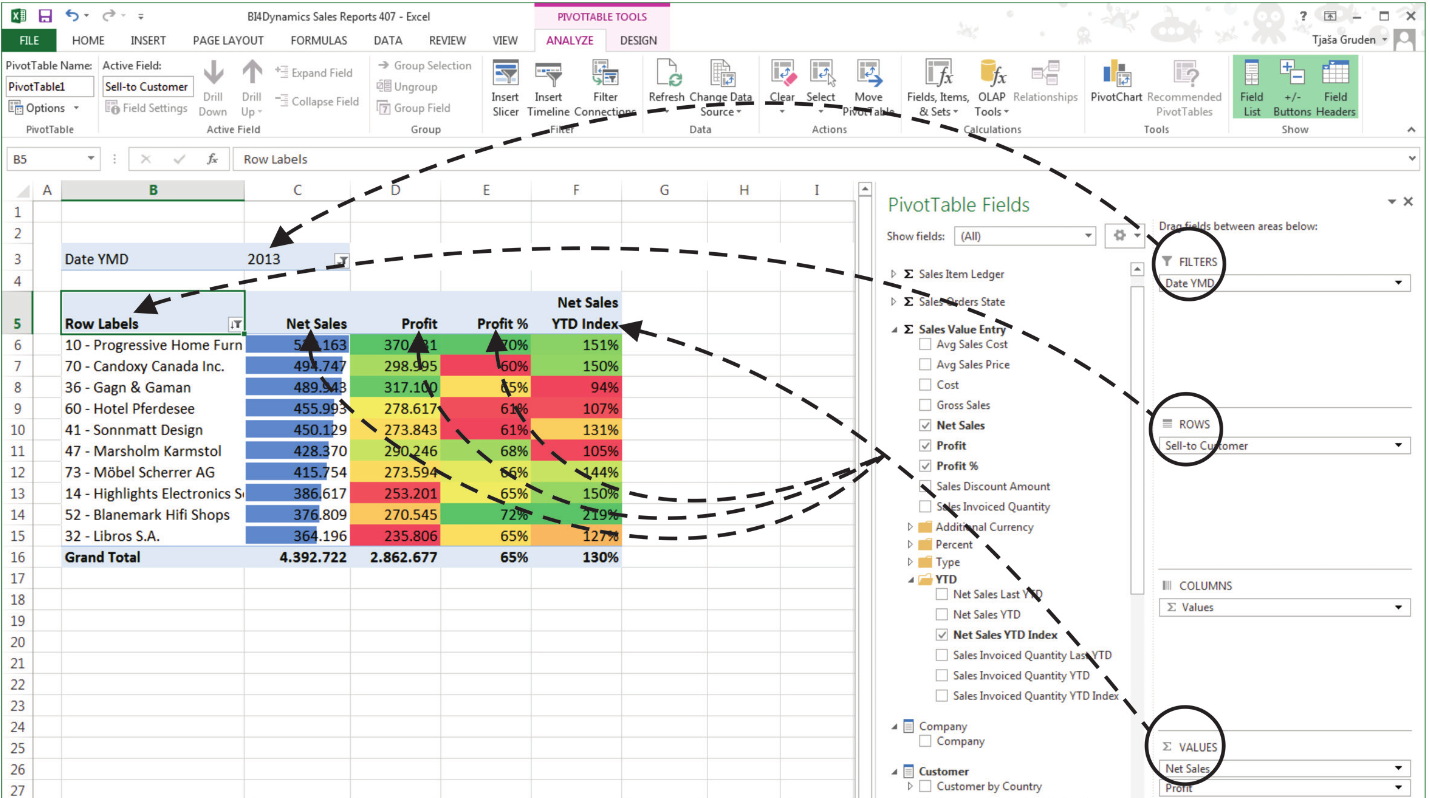Select the Grand Total row label cell
The image size is (1430, 798).
point(153,557)
